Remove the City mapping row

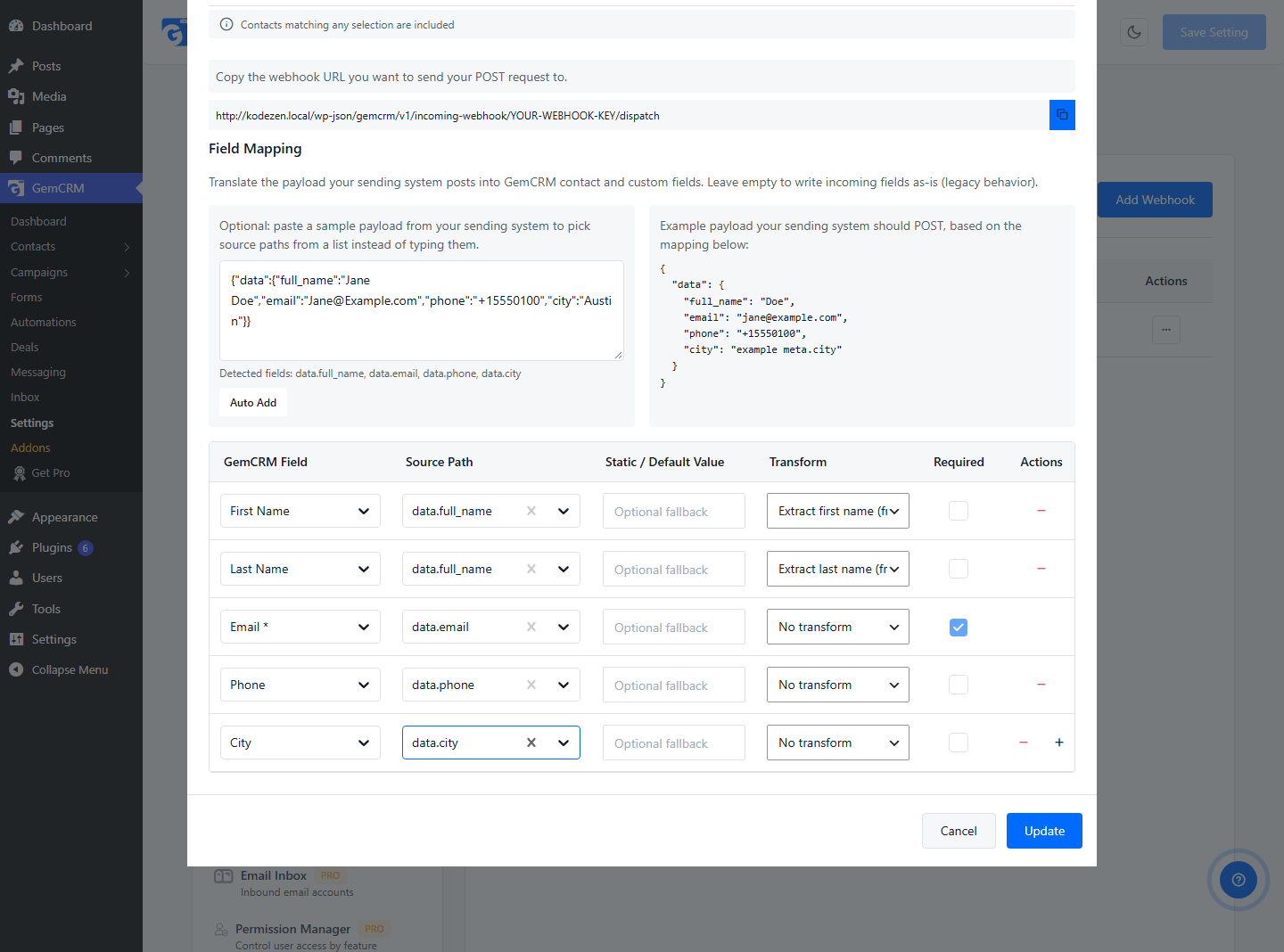click(1024, 743)
